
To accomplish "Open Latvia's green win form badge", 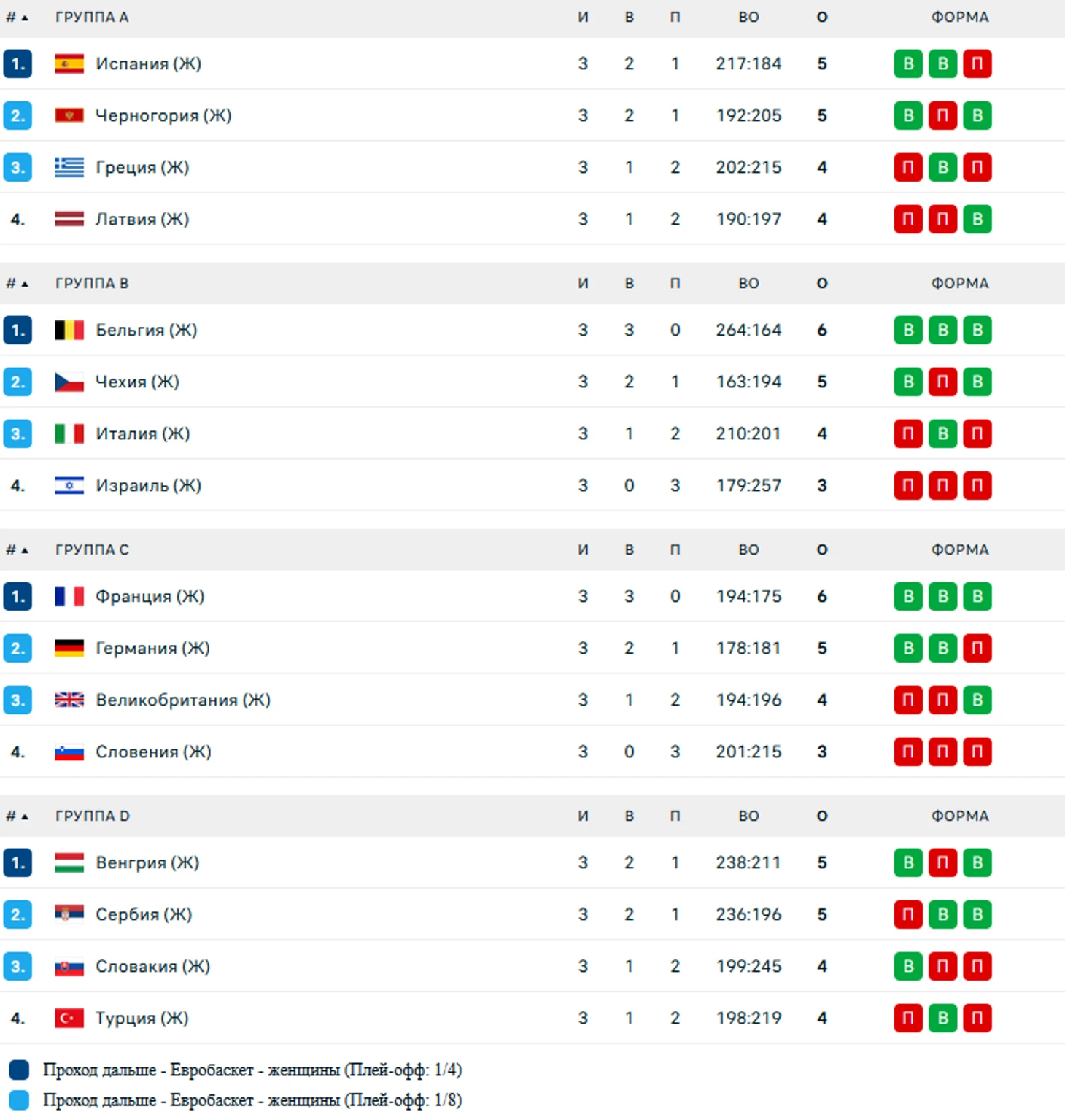I will (x=977, y=219).
